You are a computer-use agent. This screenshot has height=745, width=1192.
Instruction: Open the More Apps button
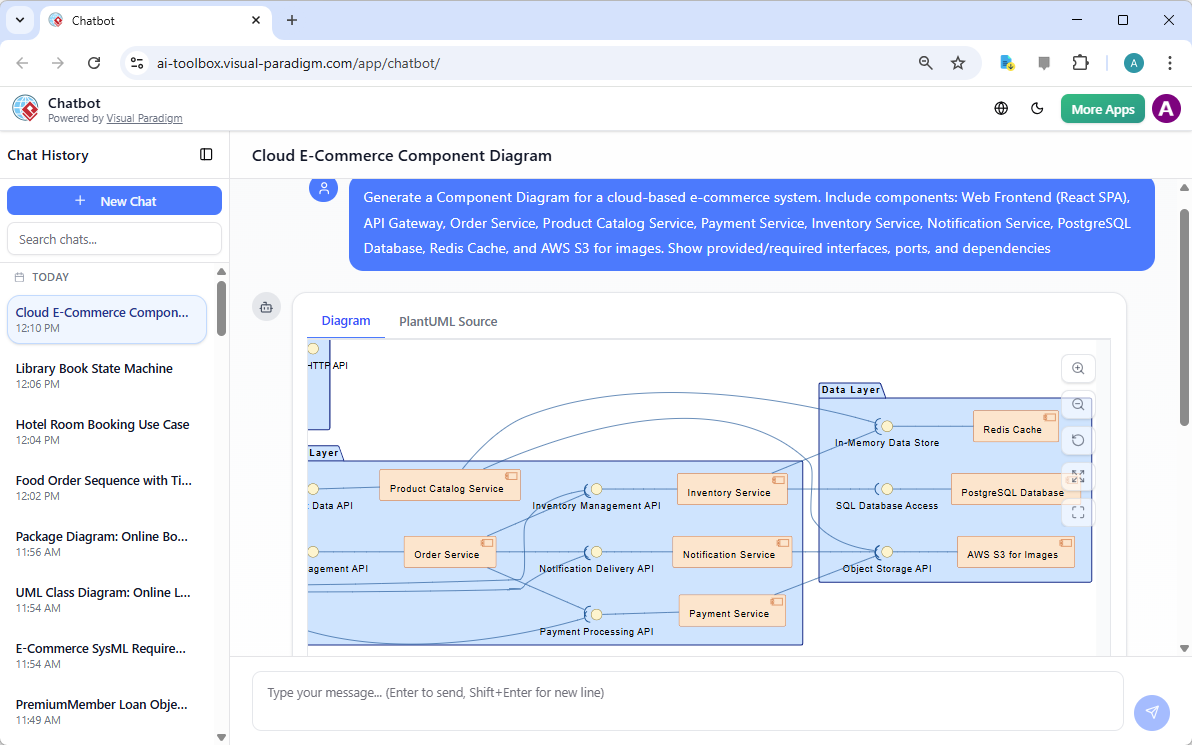coord(1102,109)
